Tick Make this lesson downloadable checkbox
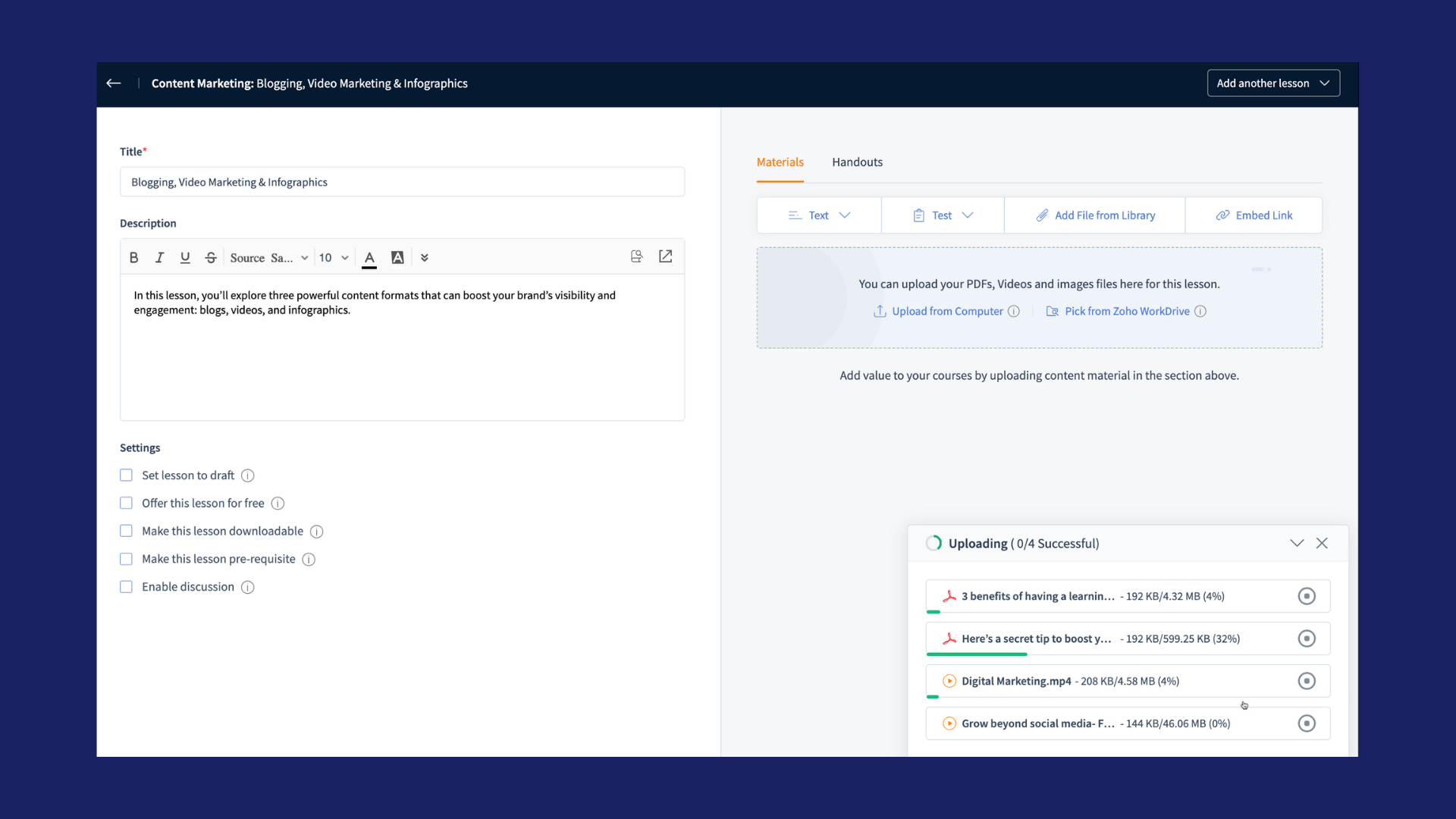The width and height of the screenshot is (1456, 819). tap(126, 531)
